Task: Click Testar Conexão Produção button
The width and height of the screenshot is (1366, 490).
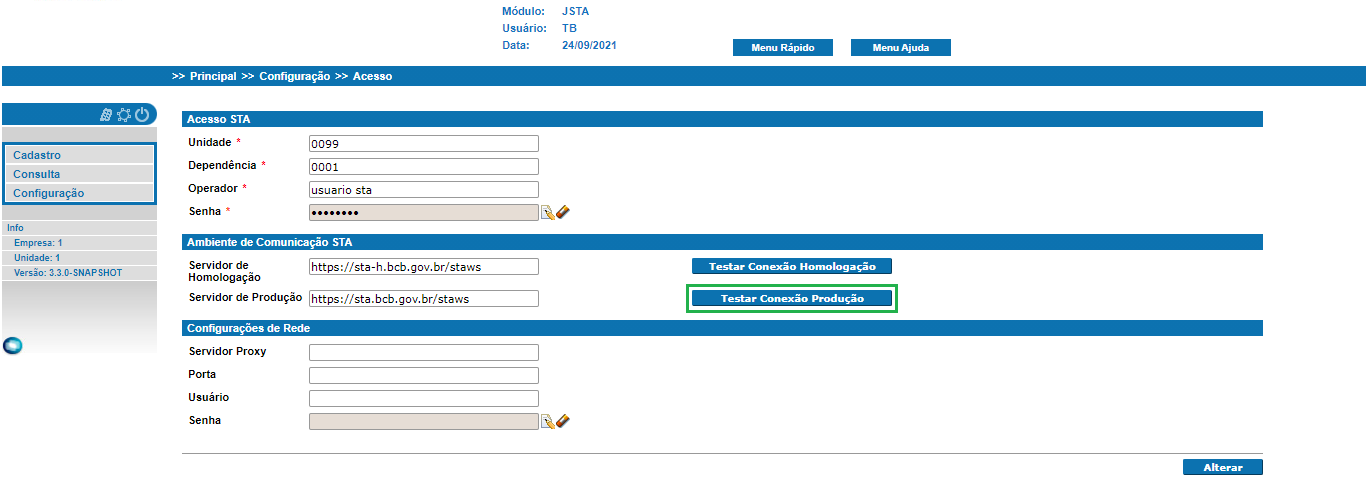Action: coord(792,298)
